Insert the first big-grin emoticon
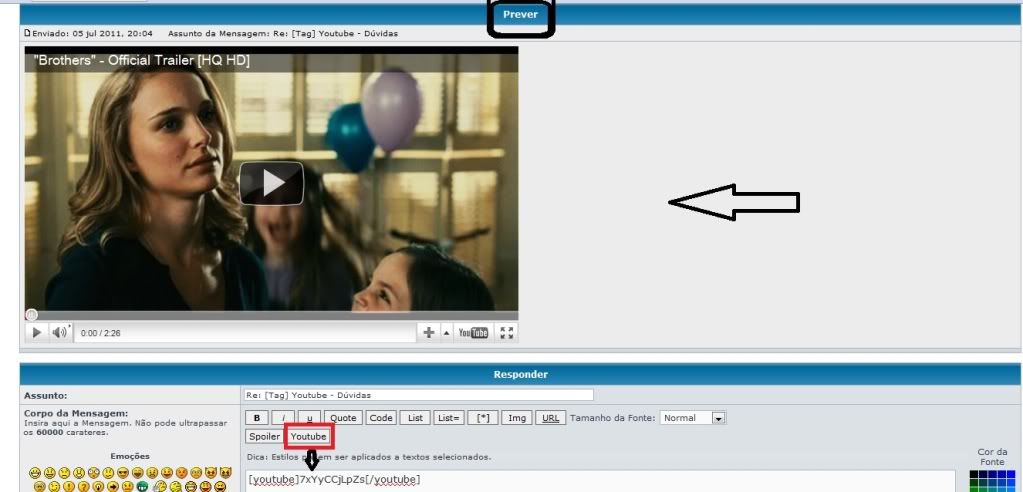The height and width of the screenshot is (492, 1023). point(35,472)
